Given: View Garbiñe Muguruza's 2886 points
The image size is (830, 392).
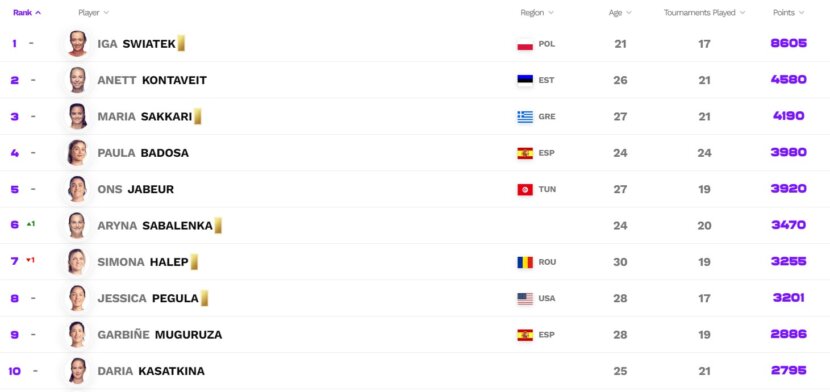Looking at the screenshot, I should pos(789,334).
